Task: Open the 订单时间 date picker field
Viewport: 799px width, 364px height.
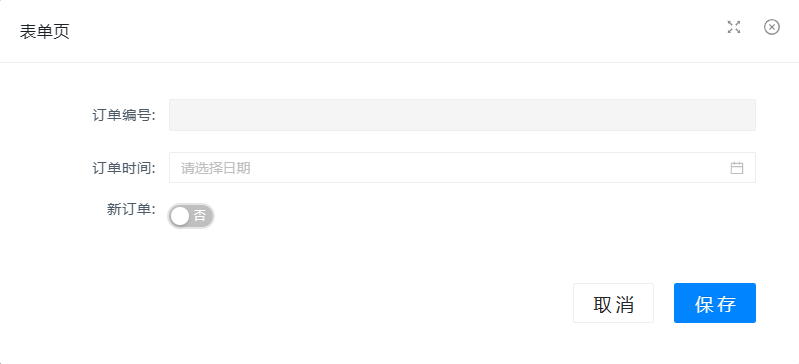Action: [x=462, y=167]
